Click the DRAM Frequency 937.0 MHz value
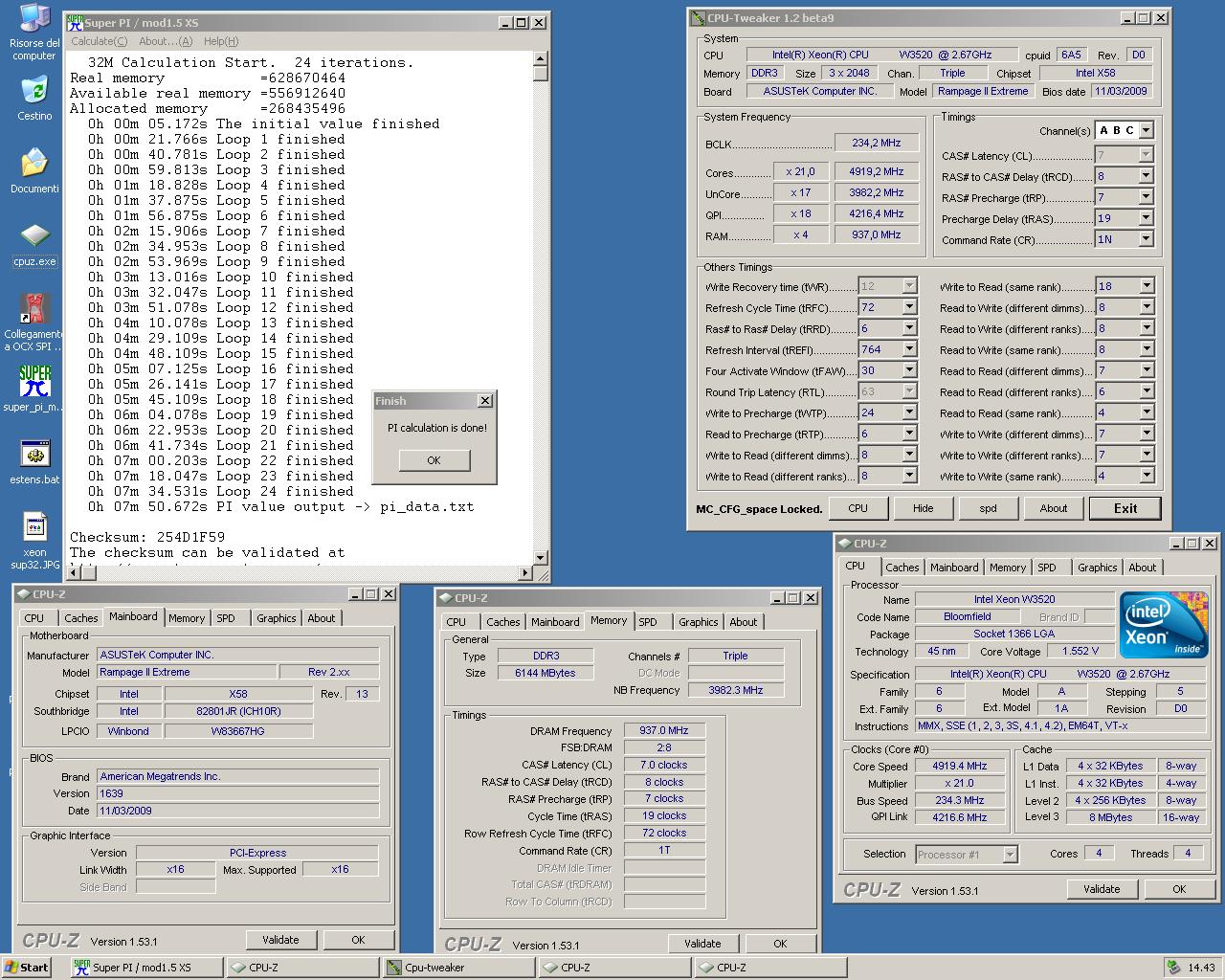The image size is (1225, 980). (664, 731)
